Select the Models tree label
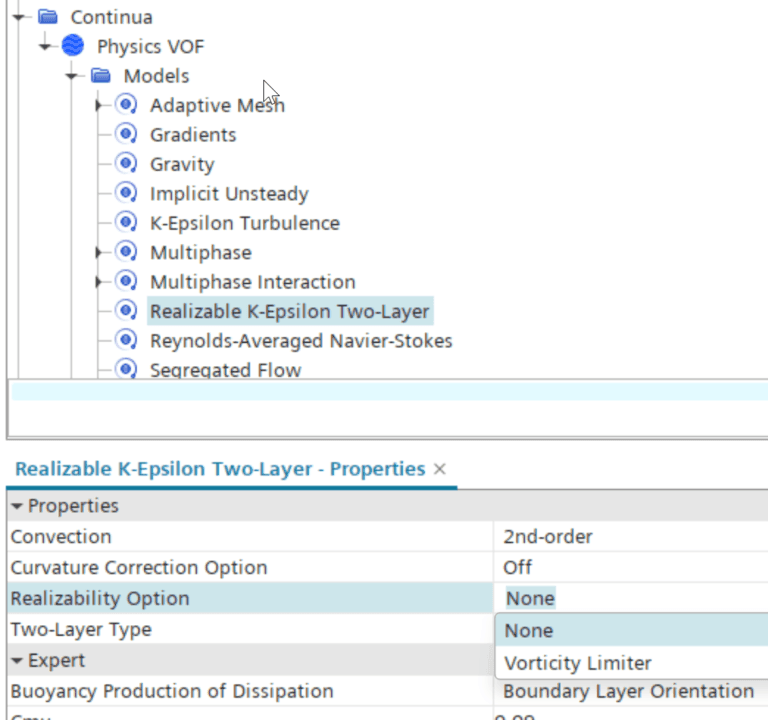 pyautogui.click(x=156, y=76)
